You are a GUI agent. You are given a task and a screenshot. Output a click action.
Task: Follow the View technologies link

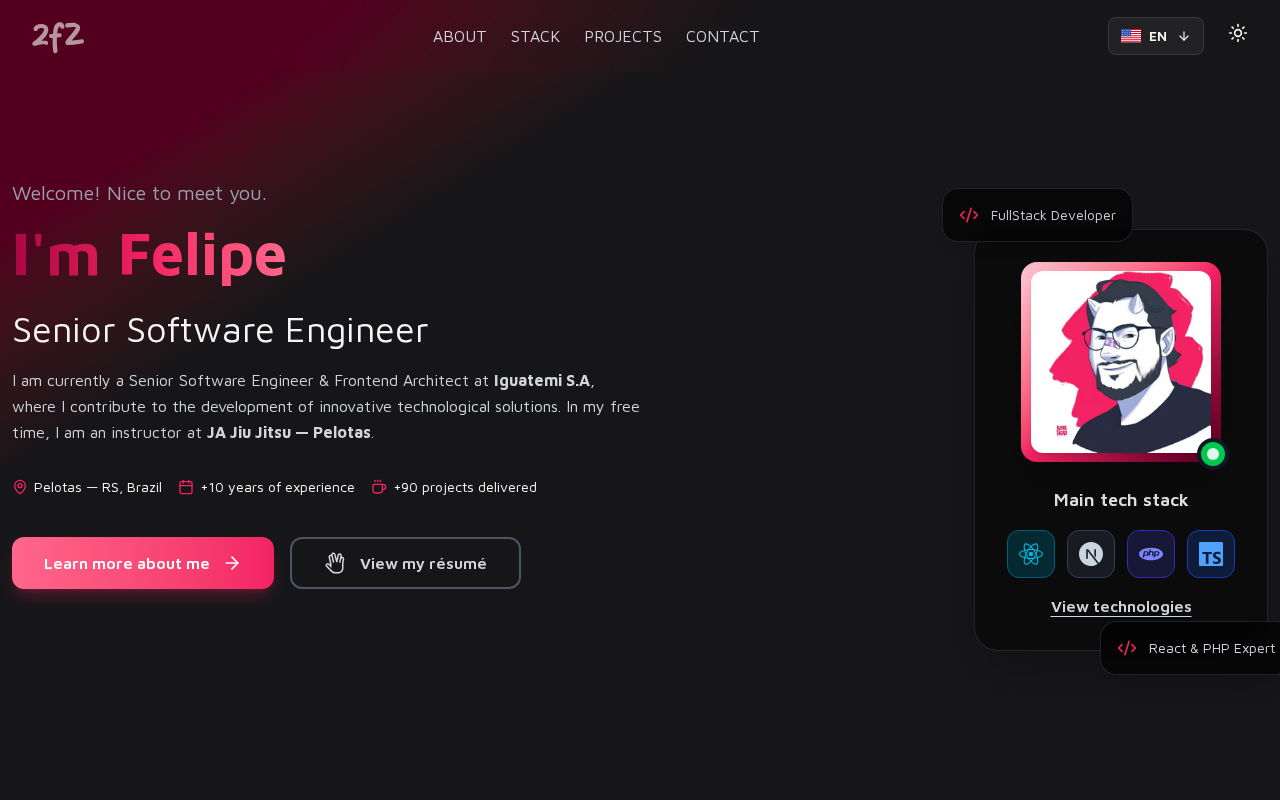pos(1121,607)
